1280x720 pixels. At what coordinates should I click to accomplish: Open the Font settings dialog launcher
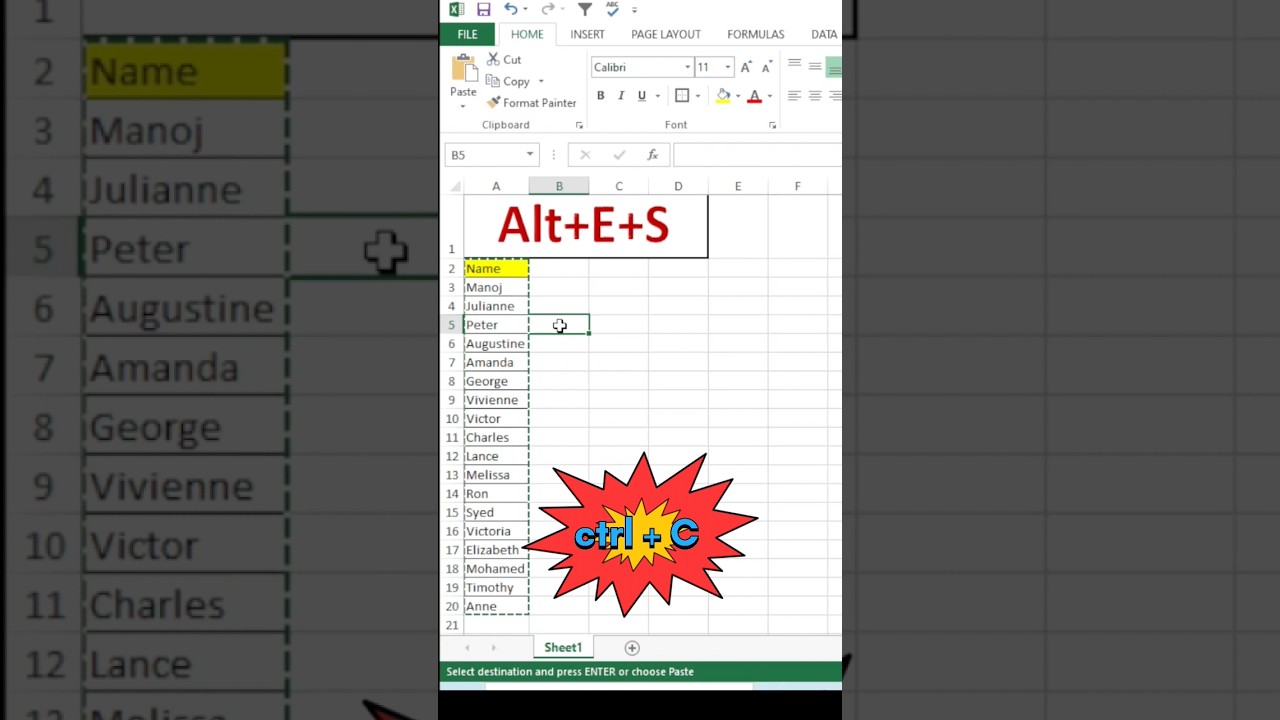772,126
